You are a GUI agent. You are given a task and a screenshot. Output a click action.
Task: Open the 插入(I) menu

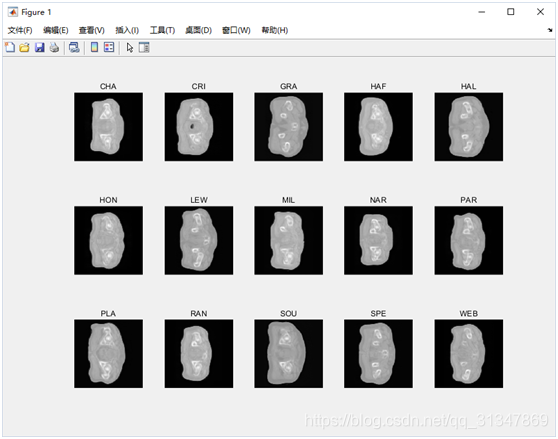tap(127, 30)
